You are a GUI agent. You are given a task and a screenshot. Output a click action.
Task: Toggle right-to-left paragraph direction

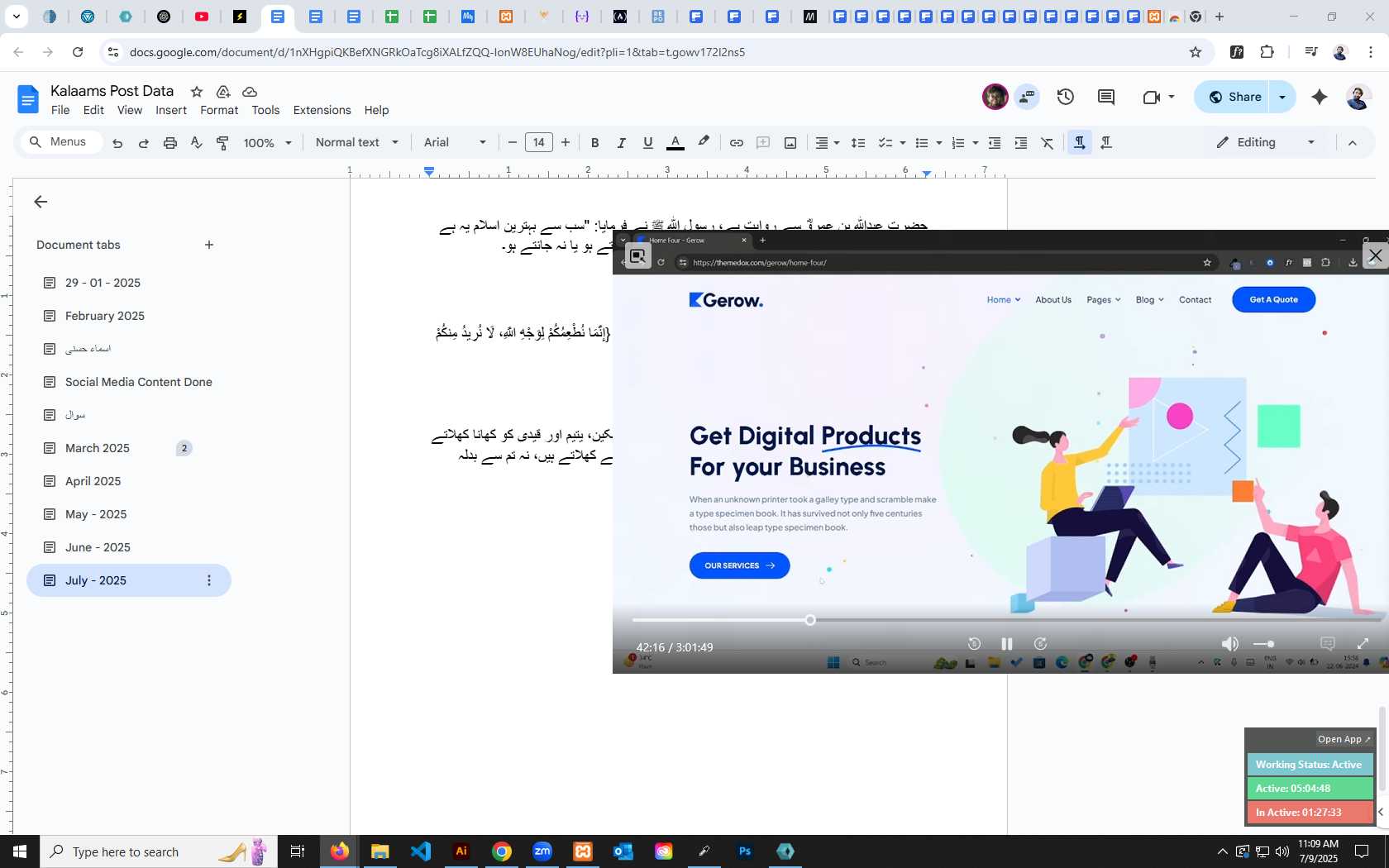coord(1106,143)
